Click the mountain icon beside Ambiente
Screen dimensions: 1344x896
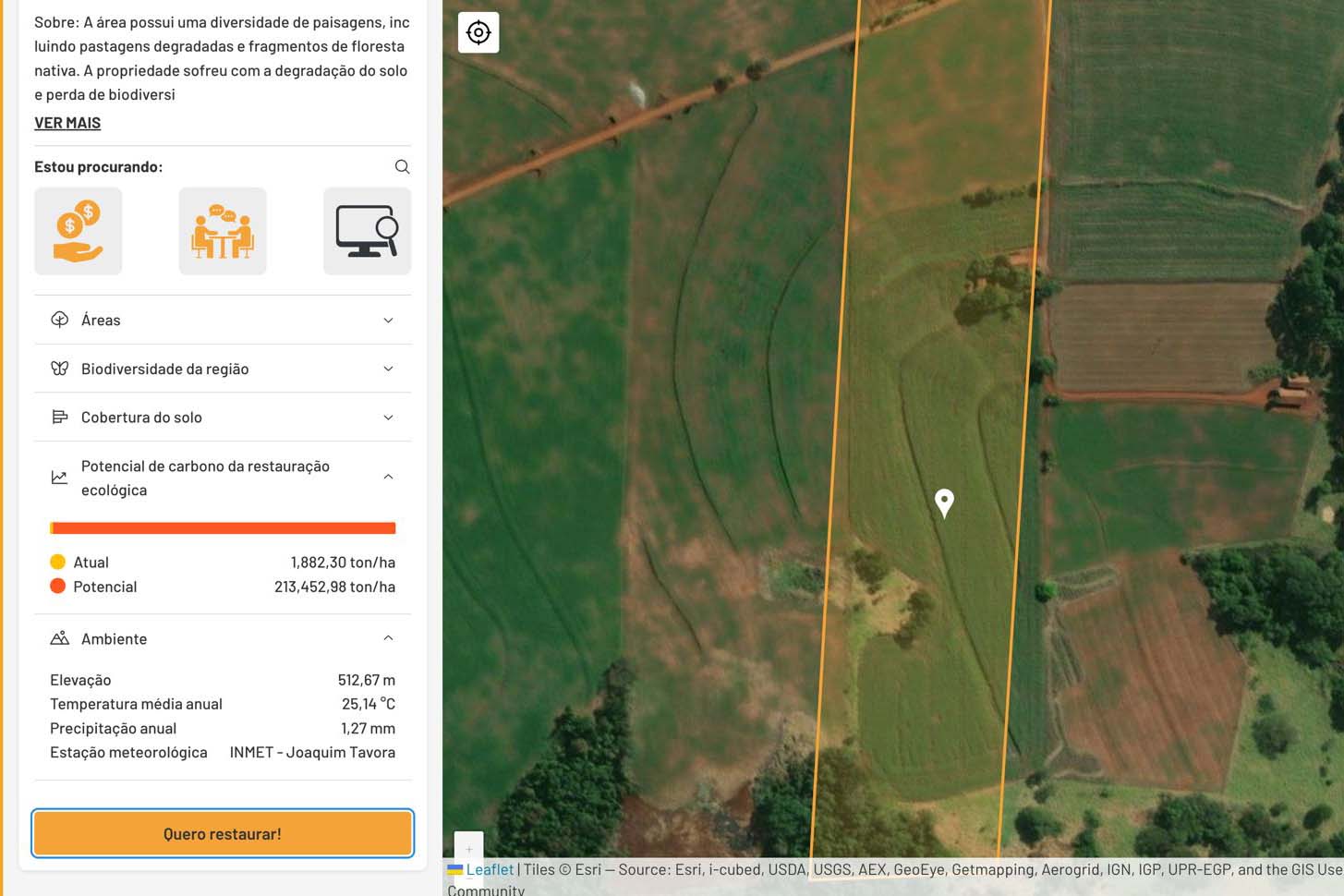pos(60,638)
